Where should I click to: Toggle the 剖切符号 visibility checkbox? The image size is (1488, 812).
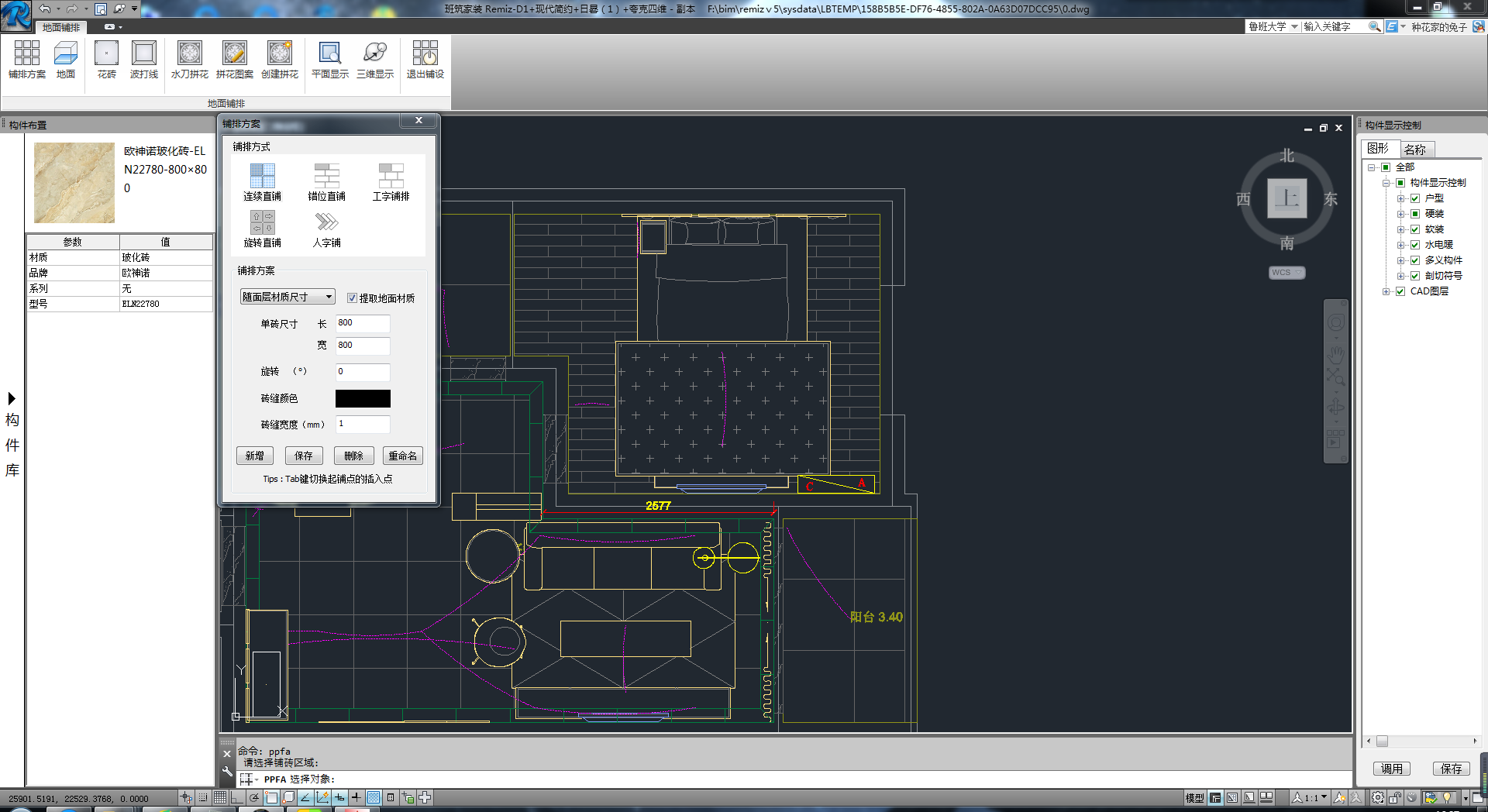(x=1415, y=276)
